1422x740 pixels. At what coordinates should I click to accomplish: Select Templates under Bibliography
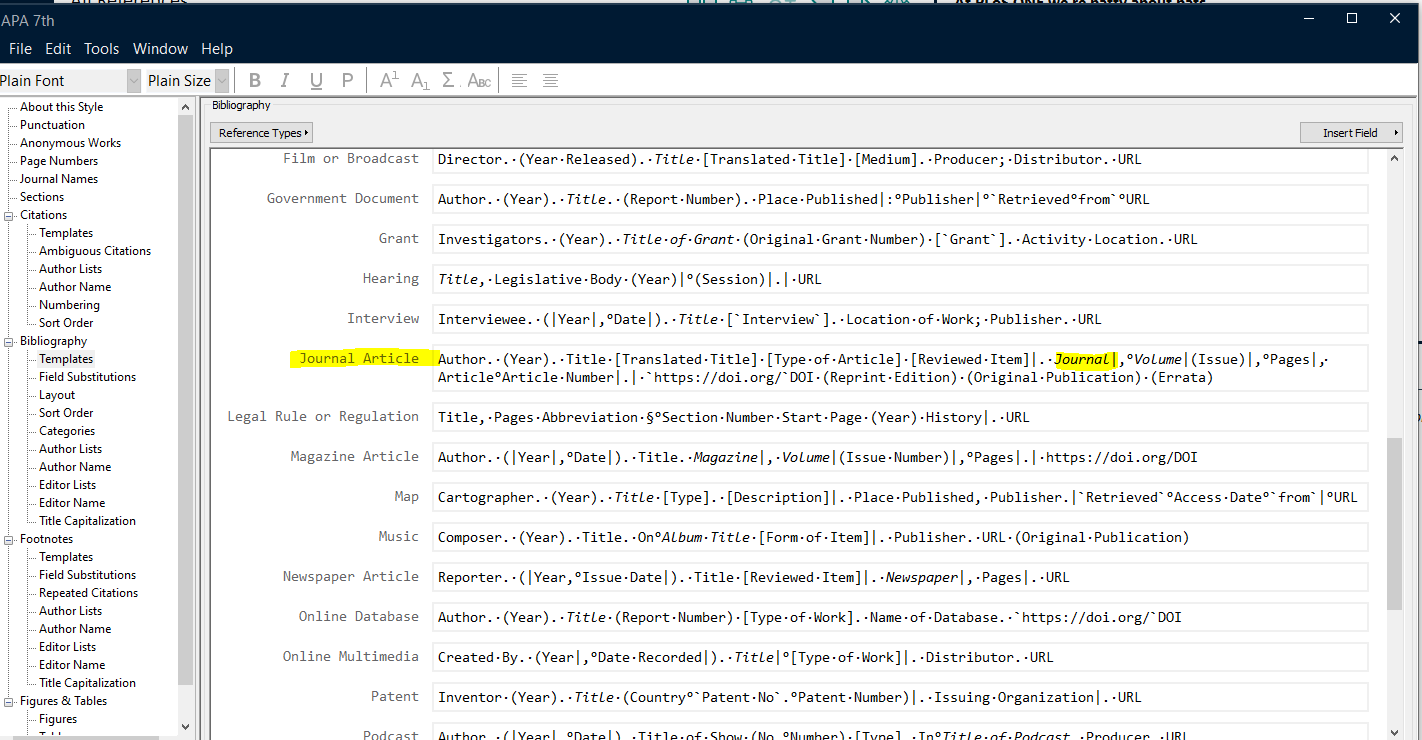point(66,359)
